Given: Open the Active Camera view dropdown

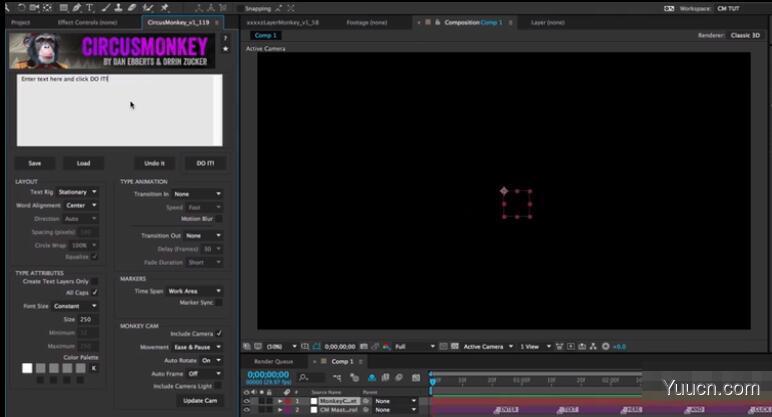Looking at the screenshot, I should click(x=488, y=347).
